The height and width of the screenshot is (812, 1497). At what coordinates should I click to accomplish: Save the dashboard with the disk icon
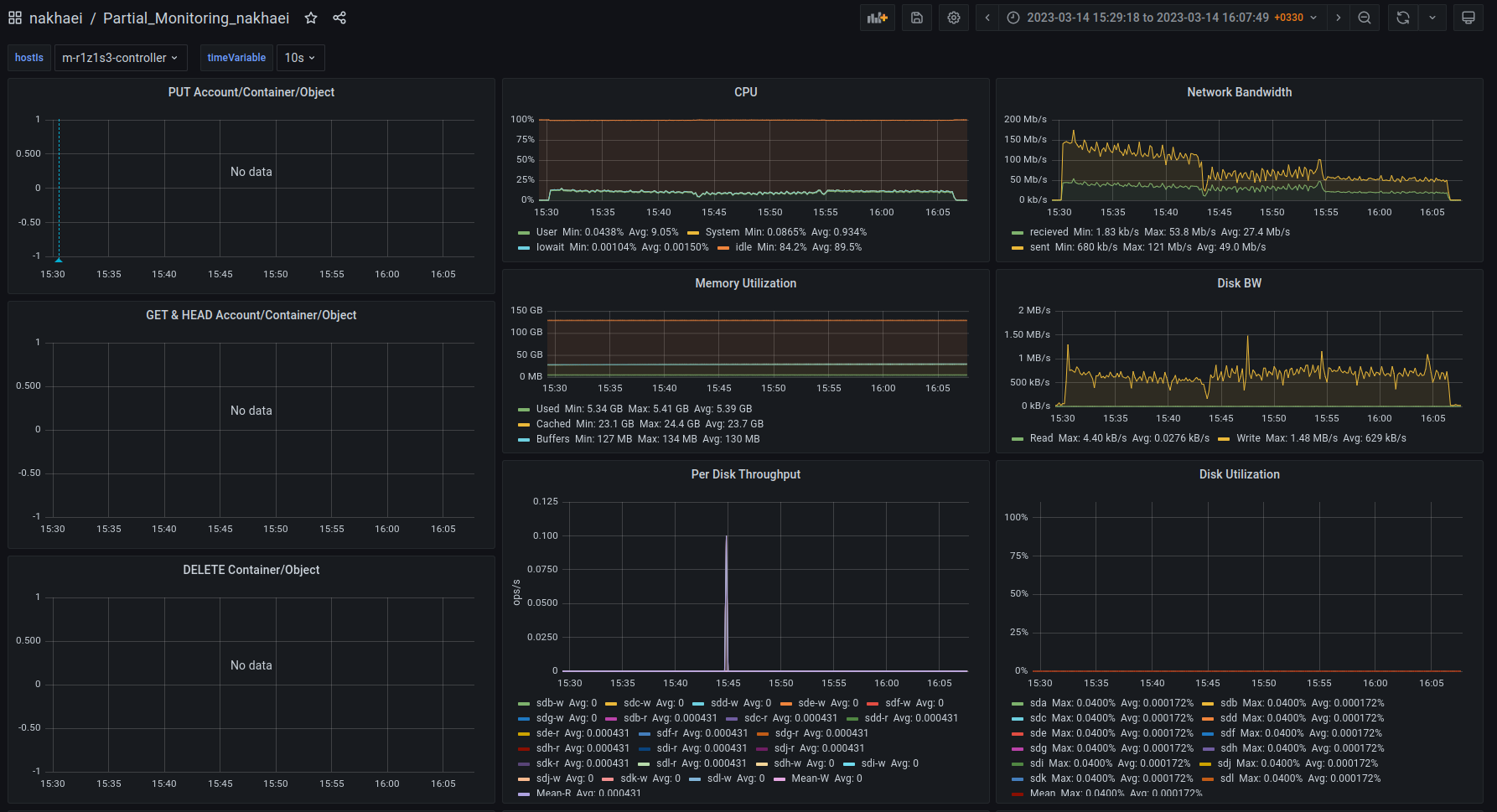(x=917, y=18)
